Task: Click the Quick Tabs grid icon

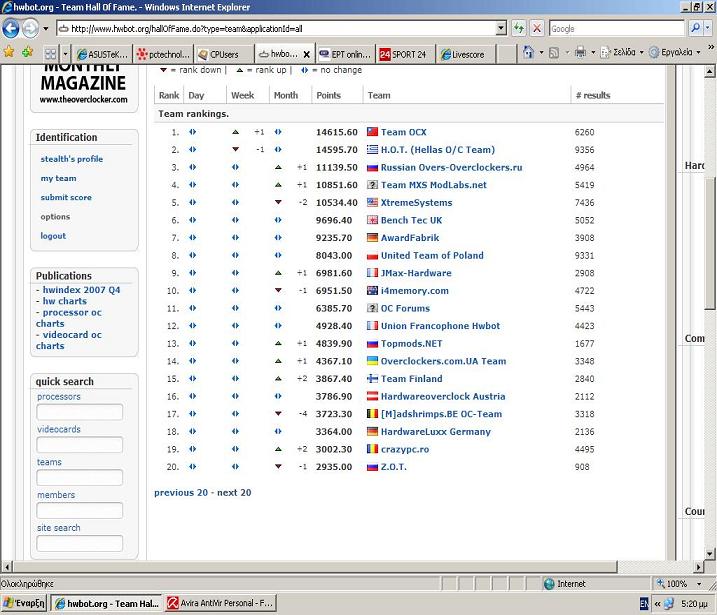Action: [x=50, y=54]
